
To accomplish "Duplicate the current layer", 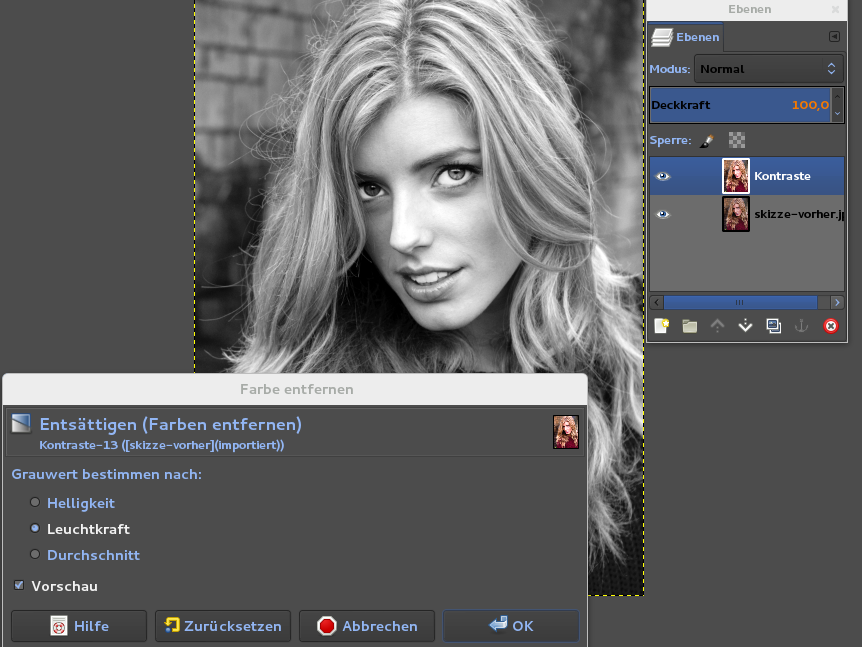I will [773, 326].
